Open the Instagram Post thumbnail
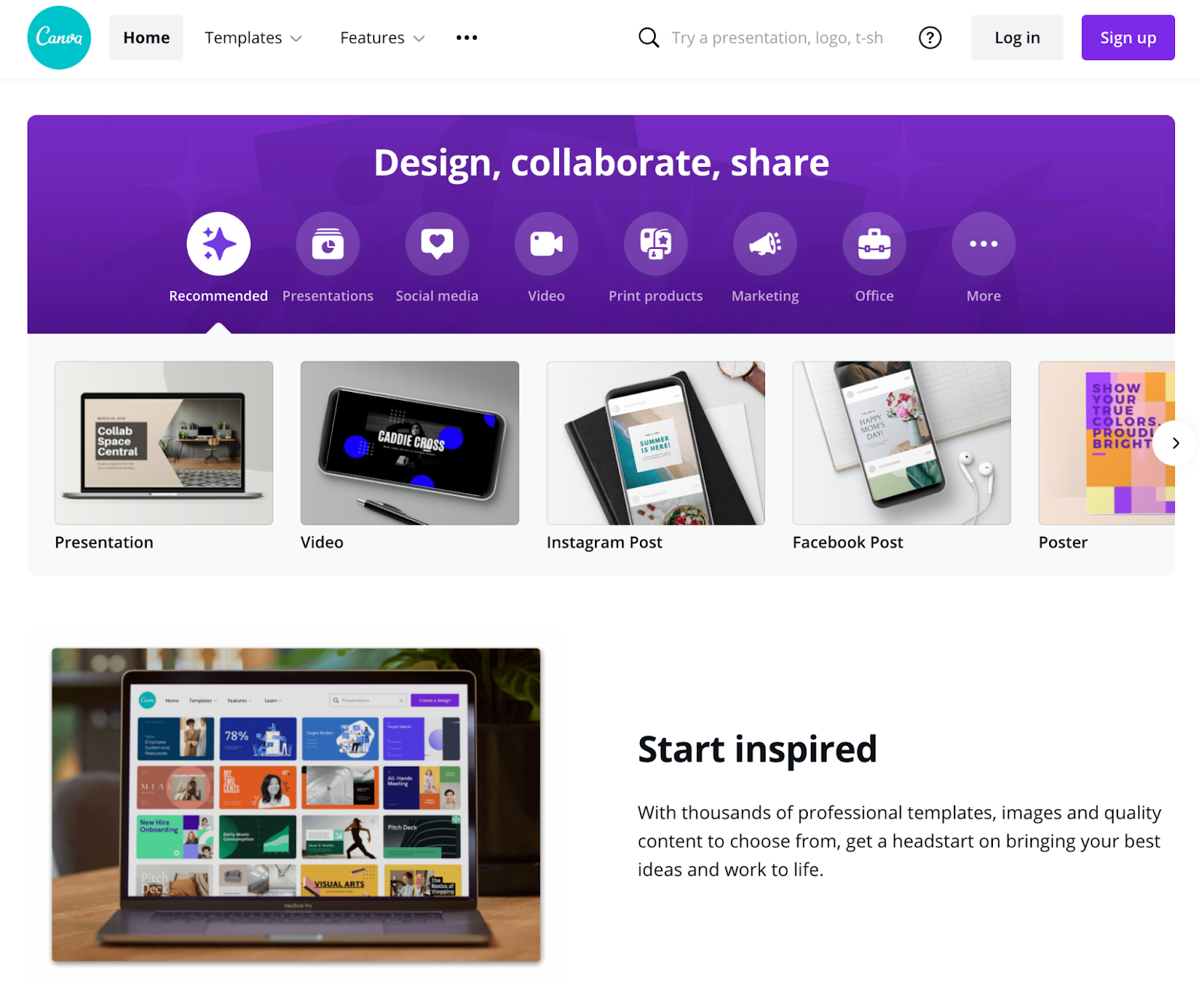This screenshot has width=1199, height=1008. [656, 443]
